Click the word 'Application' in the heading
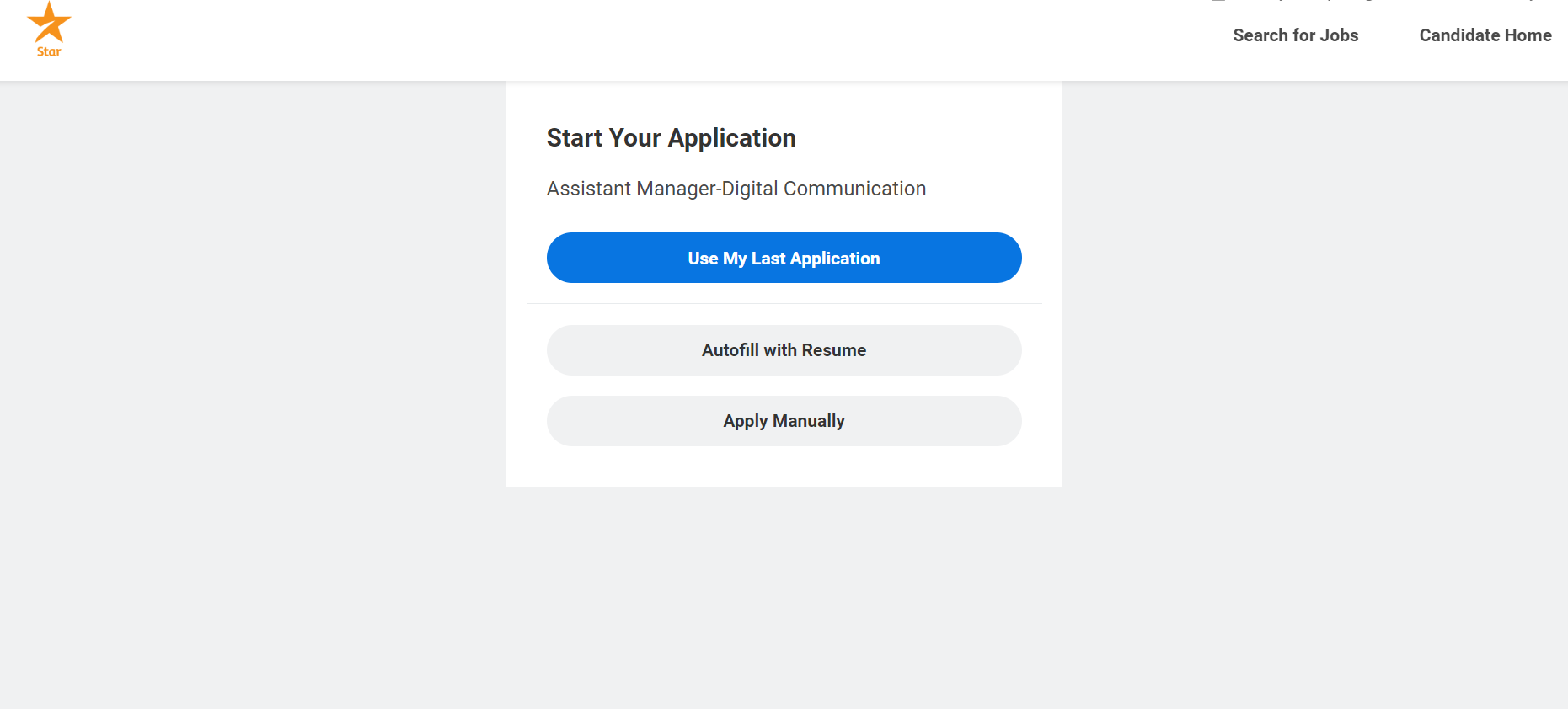The width and height of the screenshot is (1568, 709). click(732, 138)
